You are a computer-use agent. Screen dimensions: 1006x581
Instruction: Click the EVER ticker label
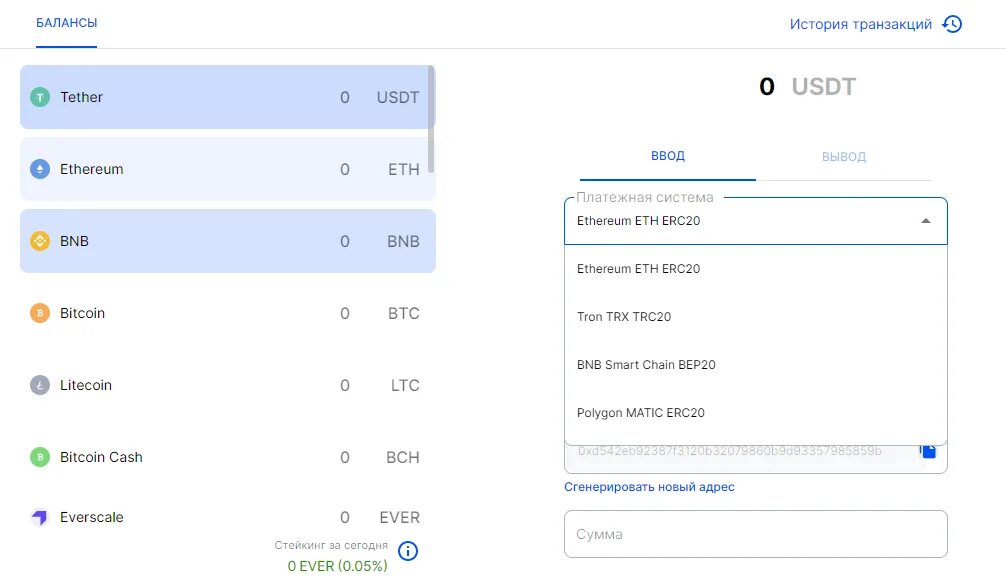click(x=399, y=517)
